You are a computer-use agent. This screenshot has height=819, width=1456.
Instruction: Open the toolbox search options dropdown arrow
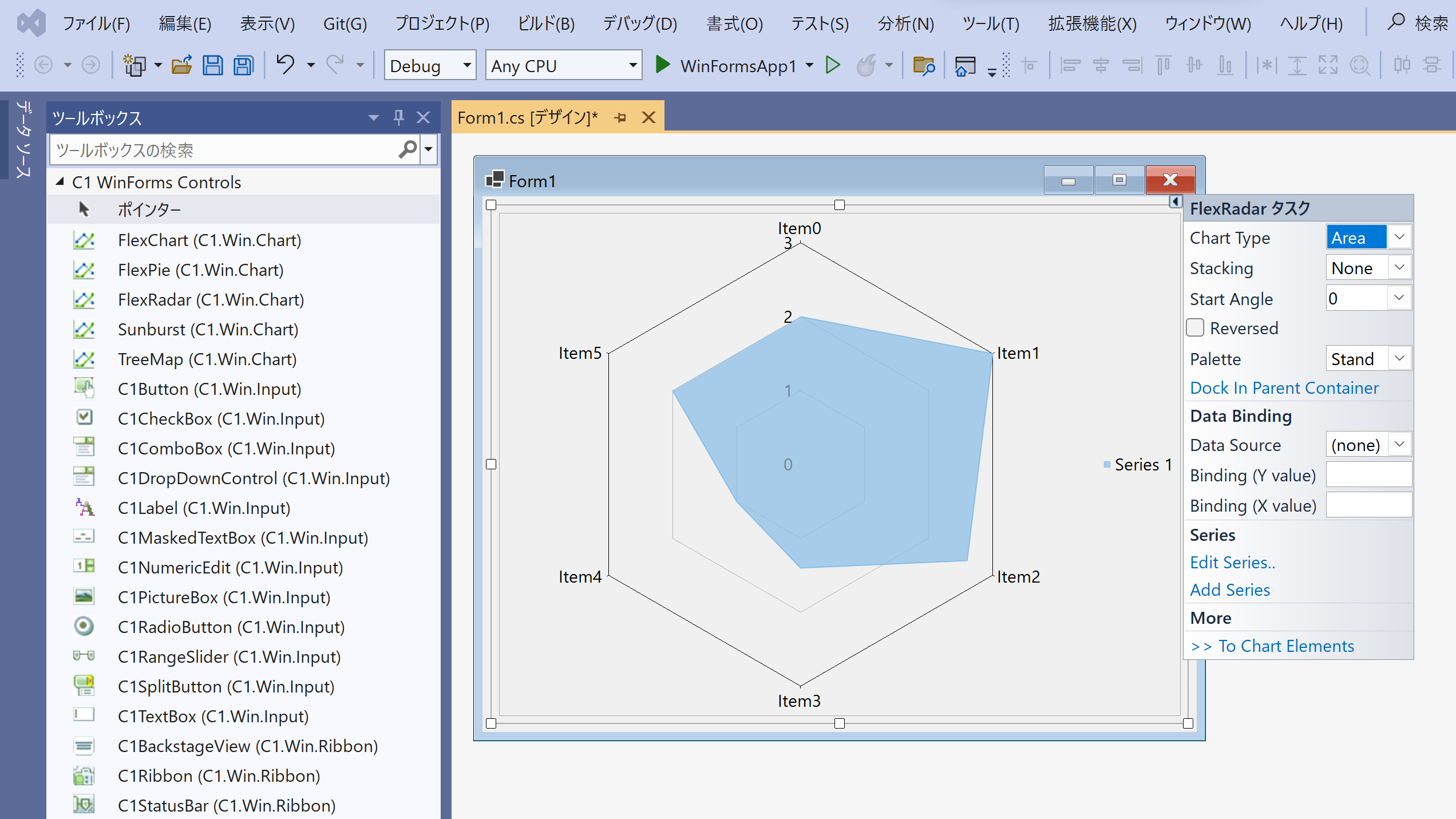coord(429,150)
